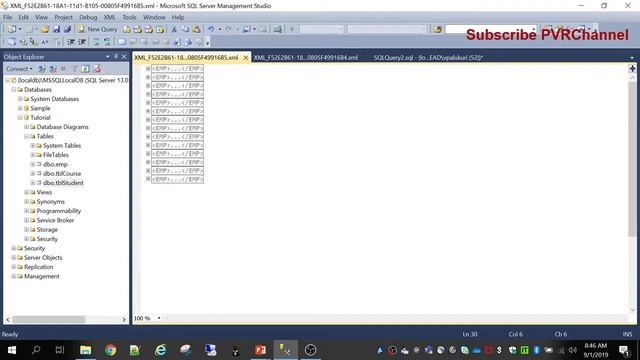The height and width of the screenshot is (360, 640).
Task: Open the 100 % zoom dropdown
Action: 159,318
